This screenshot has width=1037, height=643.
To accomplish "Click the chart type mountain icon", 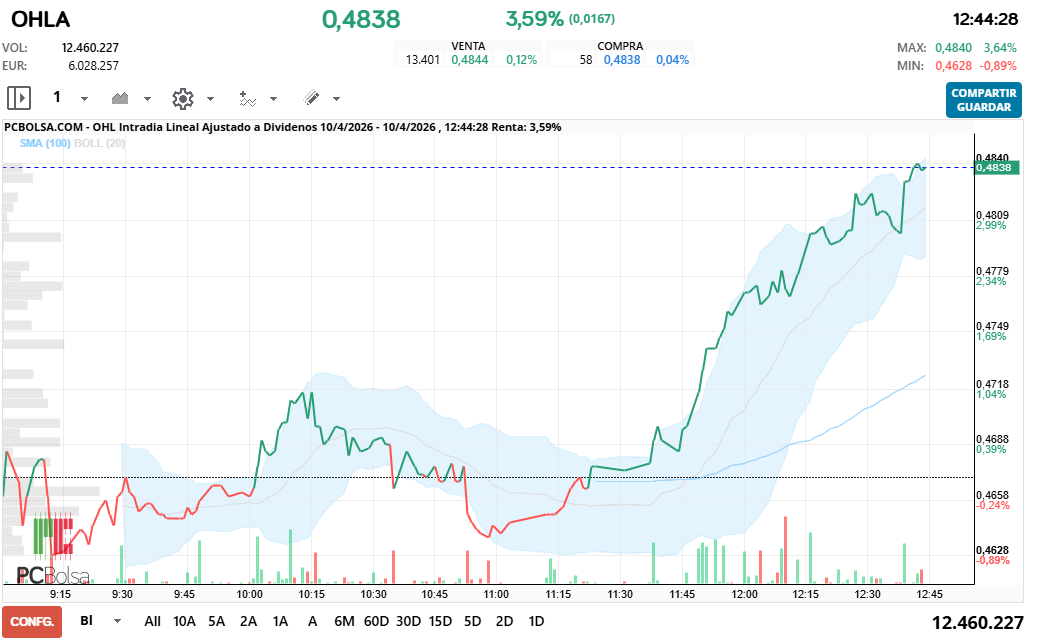I will [x=121, y=98].
